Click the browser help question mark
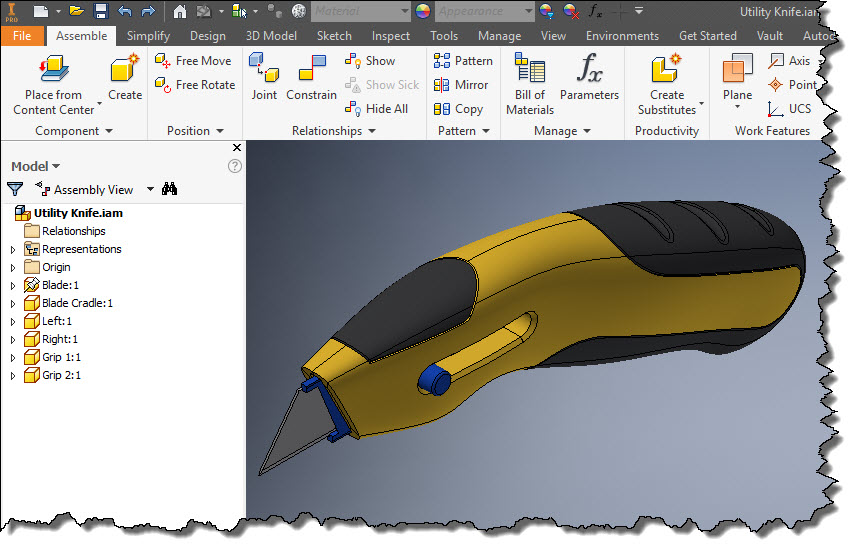This screenshot has width=861, height=557. pos(234,166)
